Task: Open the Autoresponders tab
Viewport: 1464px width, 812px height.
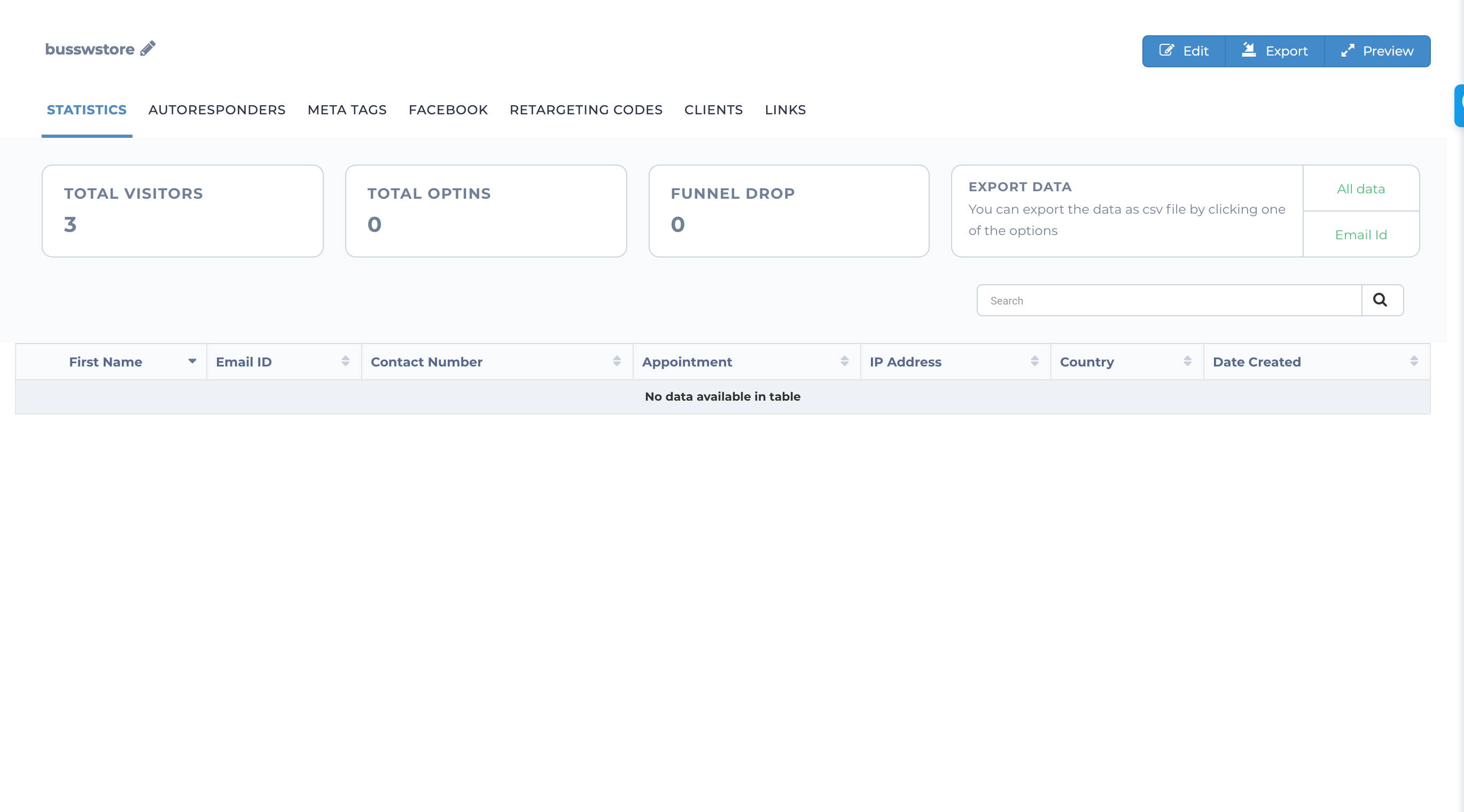Action: point(216,110)
